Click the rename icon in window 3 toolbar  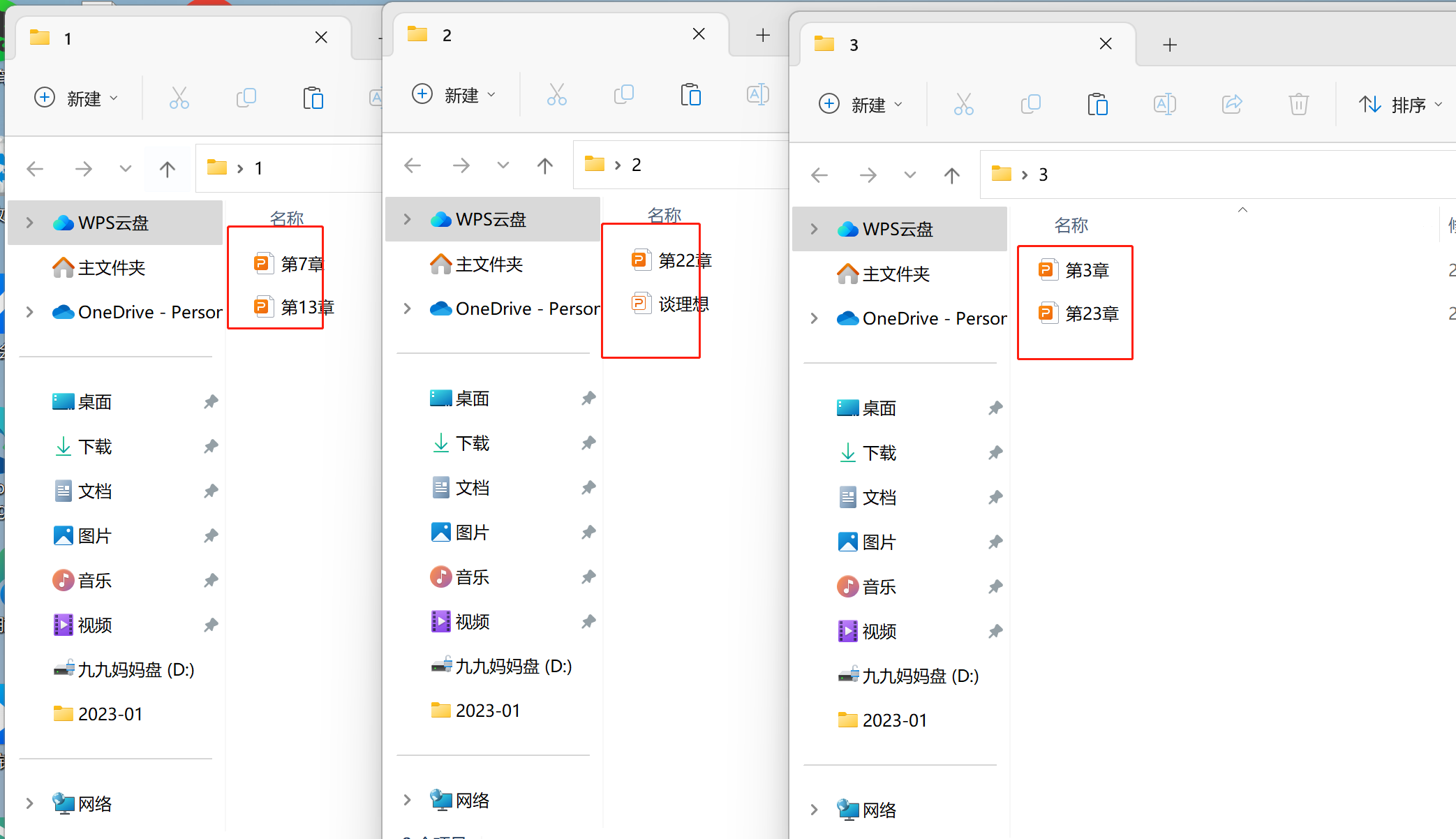click(1164, 105)
